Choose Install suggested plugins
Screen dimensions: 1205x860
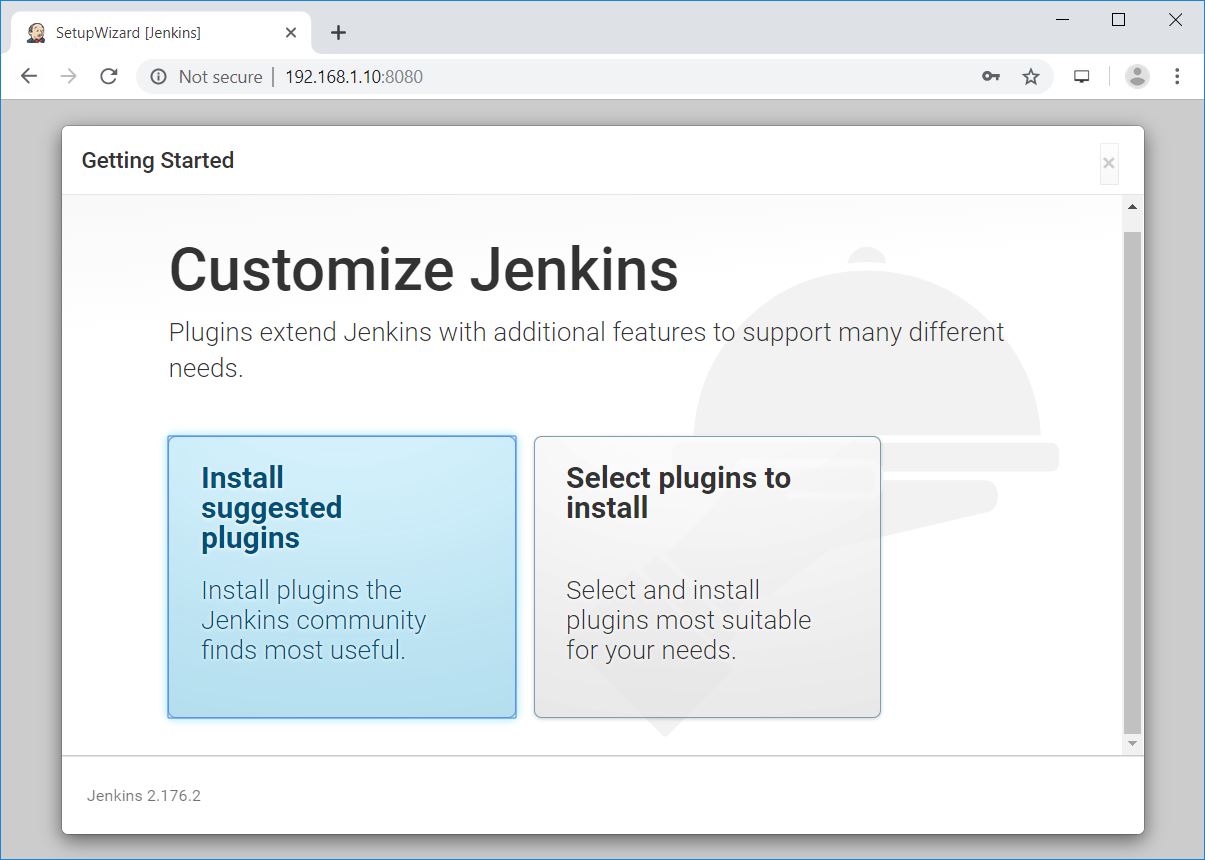click(342, 577)
